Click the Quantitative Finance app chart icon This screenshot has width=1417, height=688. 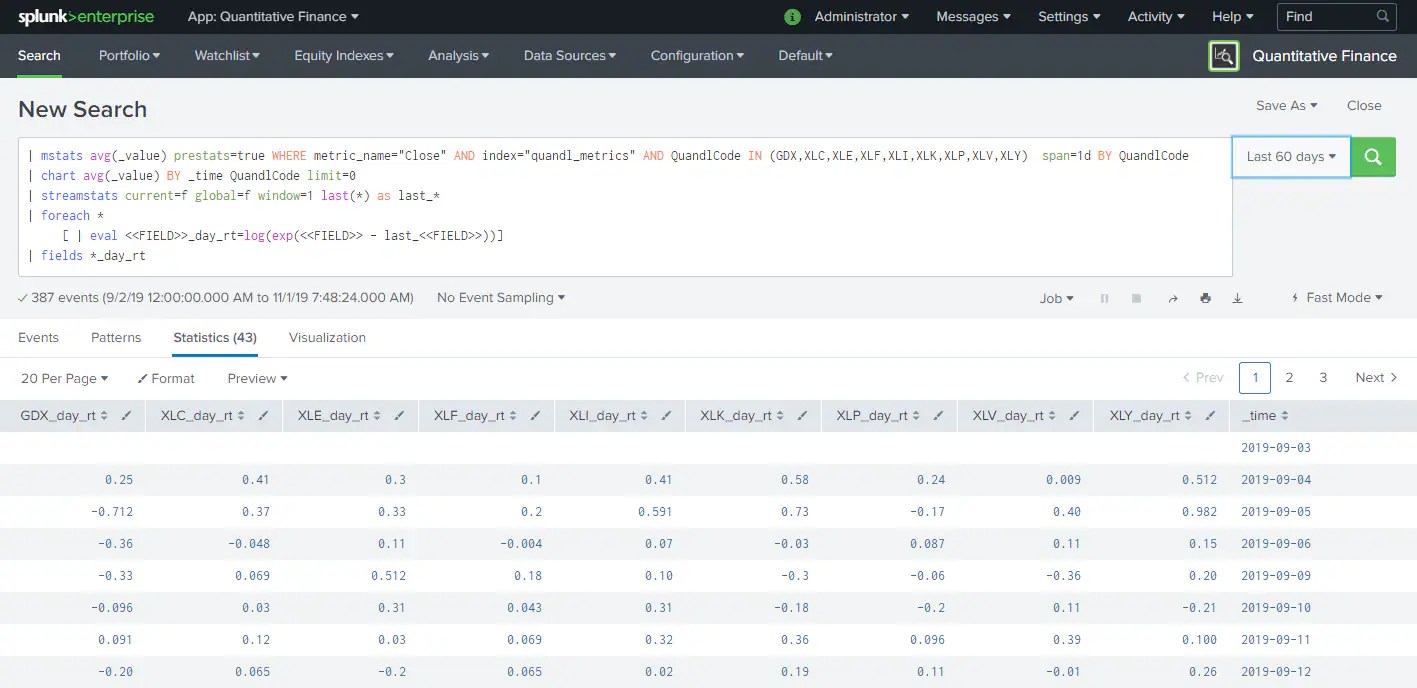(x=1223, y=56)
